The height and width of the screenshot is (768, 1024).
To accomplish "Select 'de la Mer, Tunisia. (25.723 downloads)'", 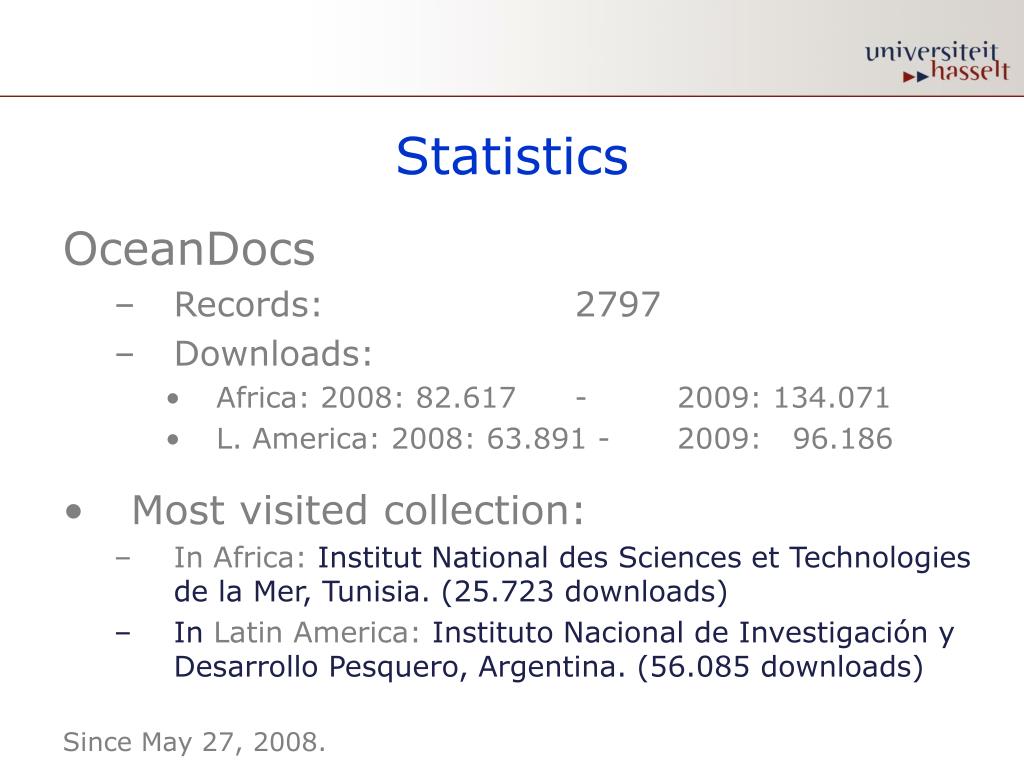I will (451, 592).
